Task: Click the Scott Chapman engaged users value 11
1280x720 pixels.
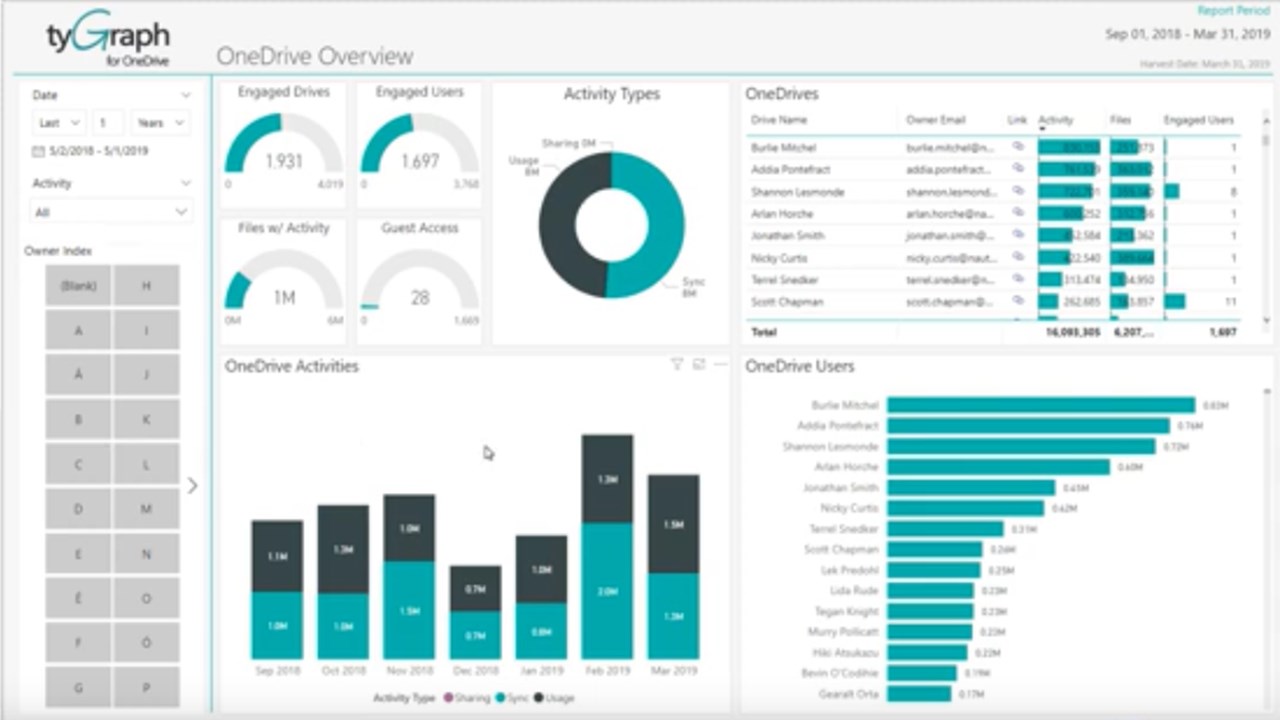Action: 1231,301
